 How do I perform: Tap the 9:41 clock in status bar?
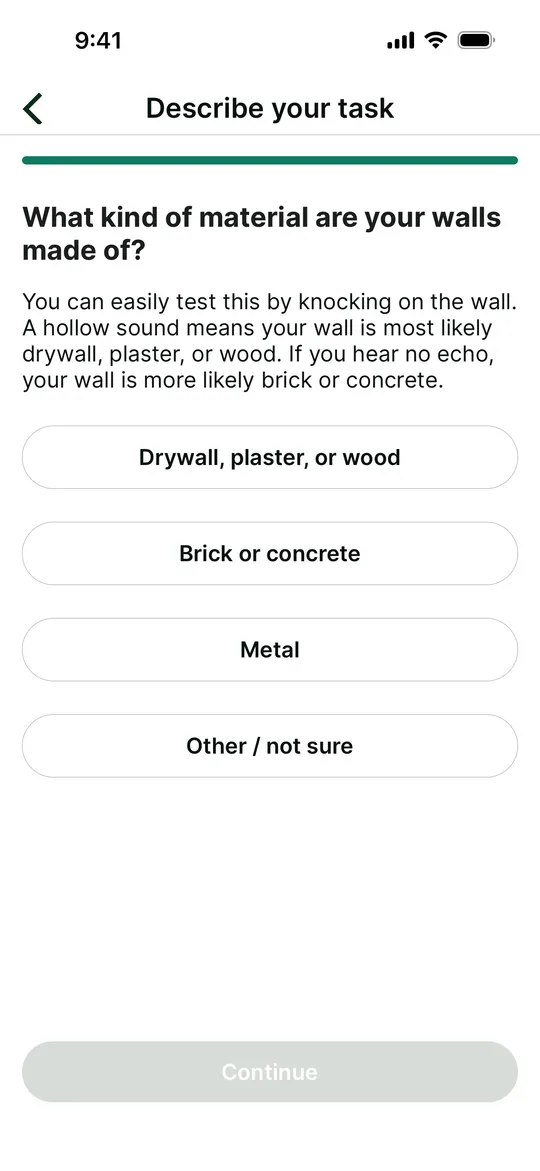(x=99, y=40)
